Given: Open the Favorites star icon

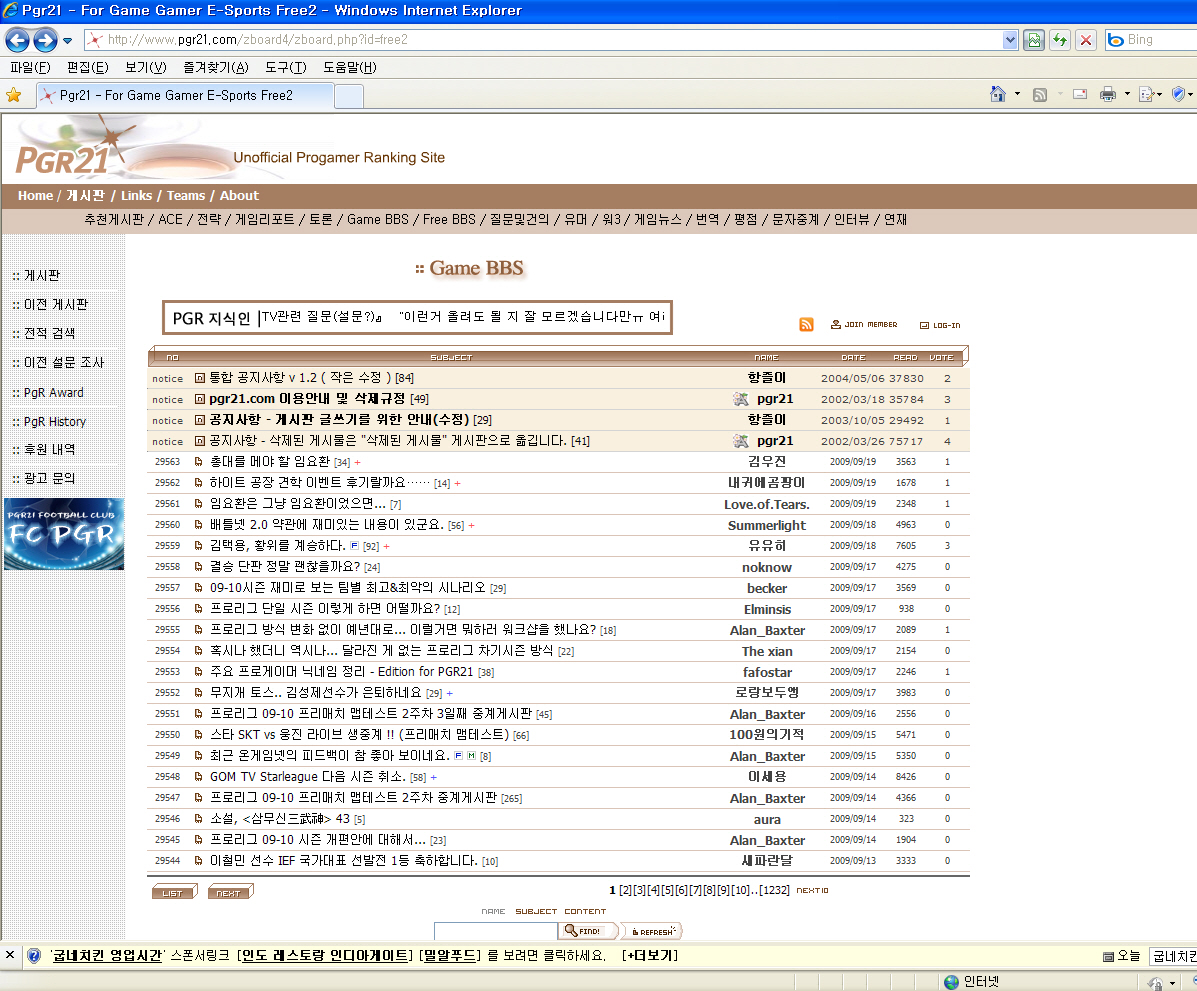Looking at the screenshot, I should pyautogui.click(x=14, y=95).
